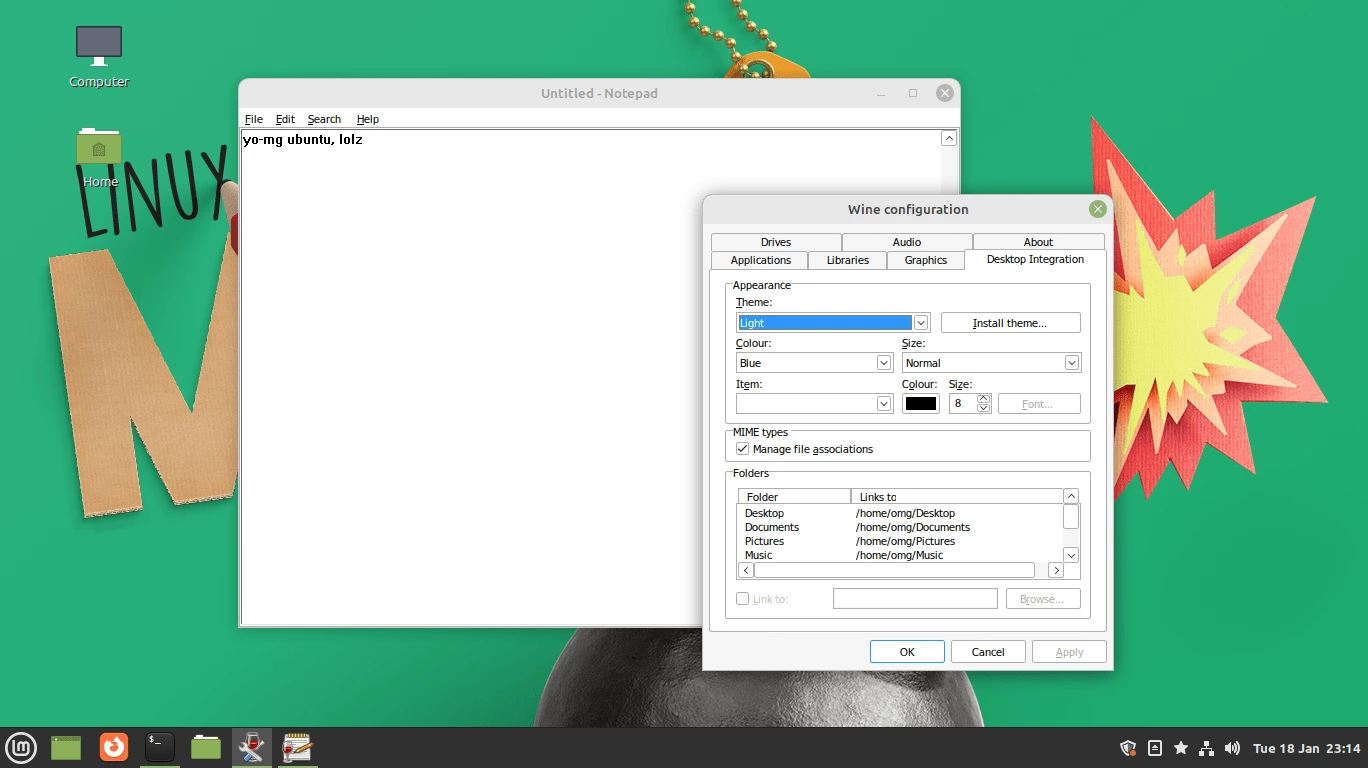Open the volume control in system tray
This screenshot has width=1368, height=768.
(1232, 748)
